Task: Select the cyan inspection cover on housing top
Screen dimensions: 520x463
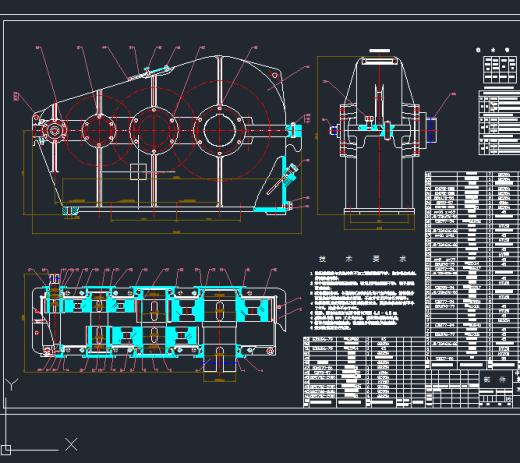Action: tap(157, 70)
